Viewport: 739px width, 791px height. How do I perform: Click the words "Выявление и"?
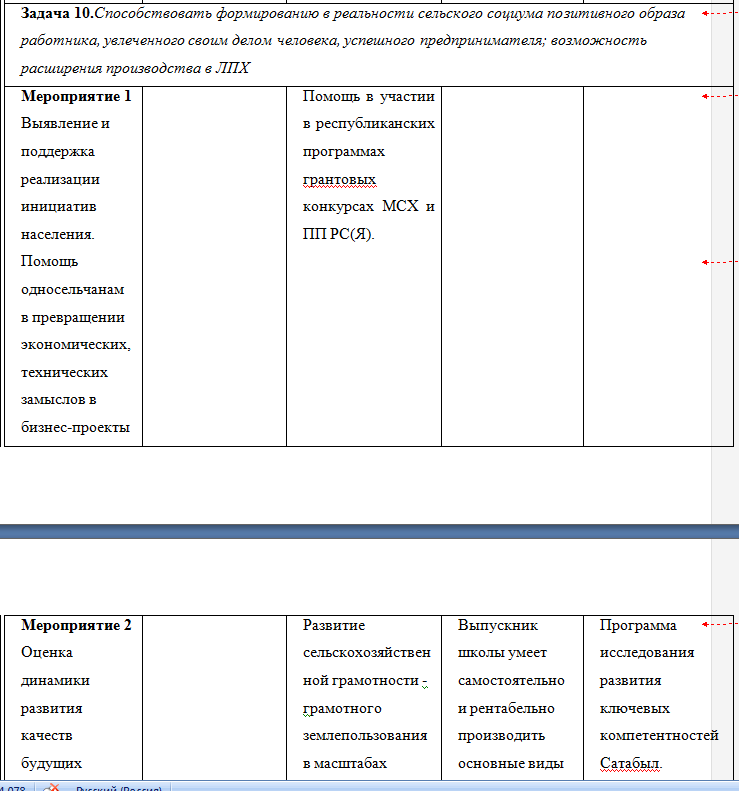click(x=65, y=124)
